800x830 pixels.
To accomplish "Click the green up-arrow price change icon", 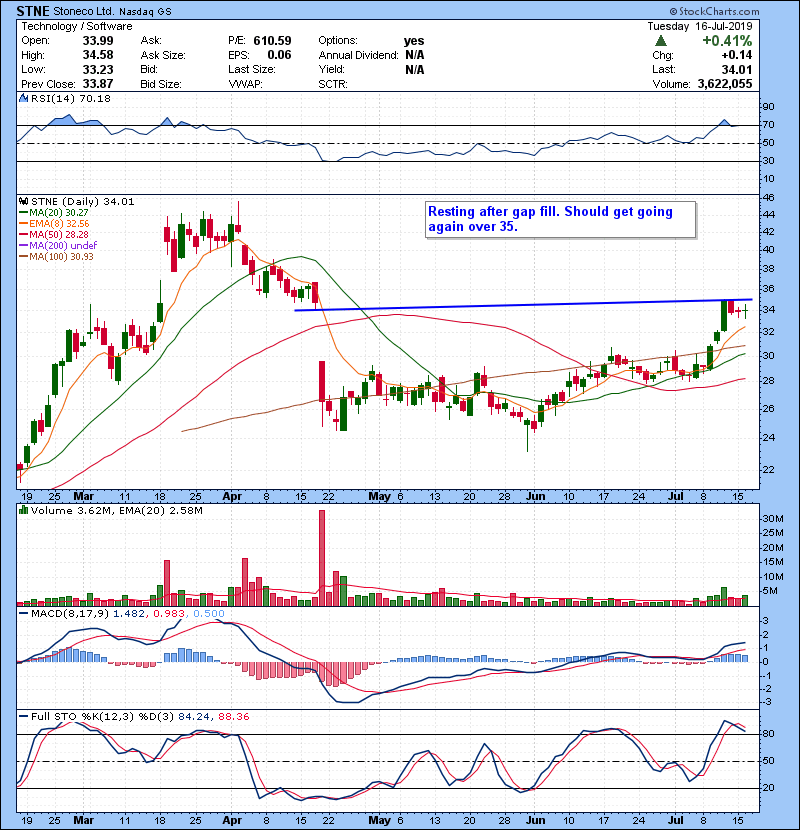I will click(660, 40).
